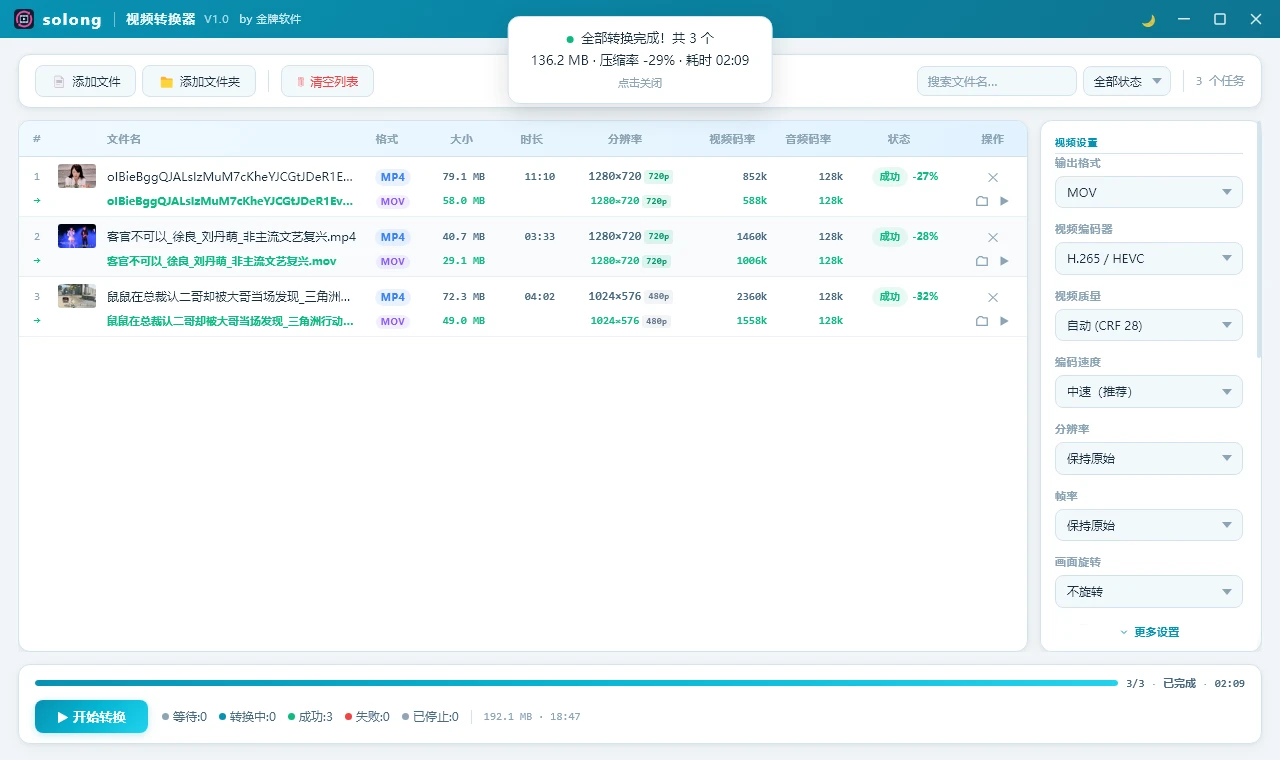The width and height of the screenshot is (1280, 760).
Task: Dismiss the notification via 点击关闭 link
Action: click(639, 84)
